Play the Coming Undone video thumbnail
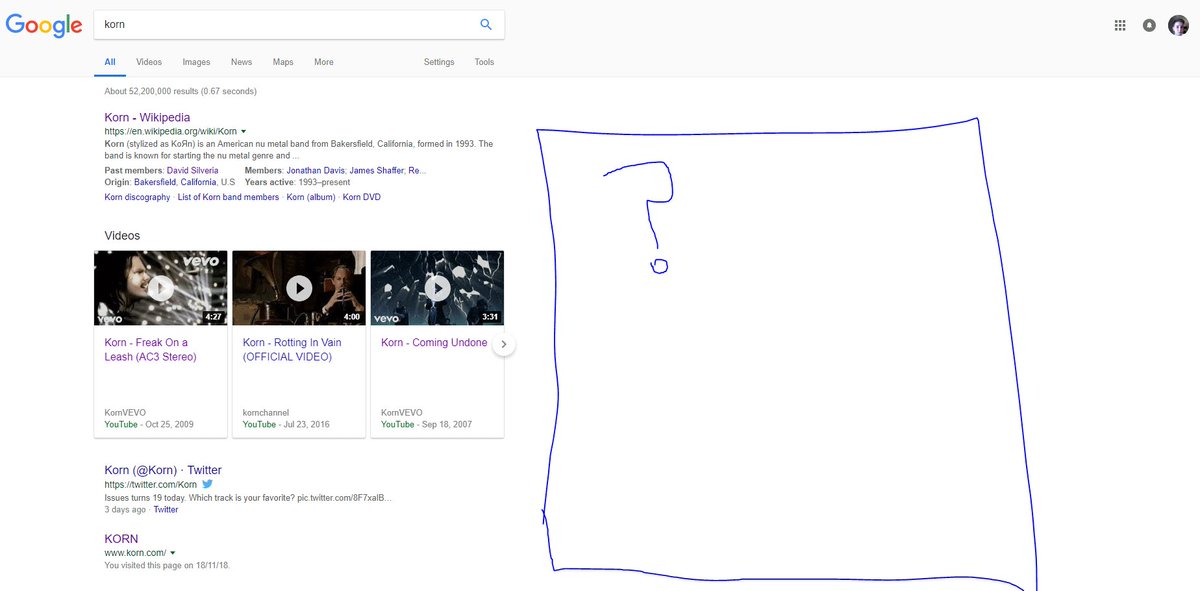The width and height of the screenshot is (1200, 591). [x=437, y=288]
